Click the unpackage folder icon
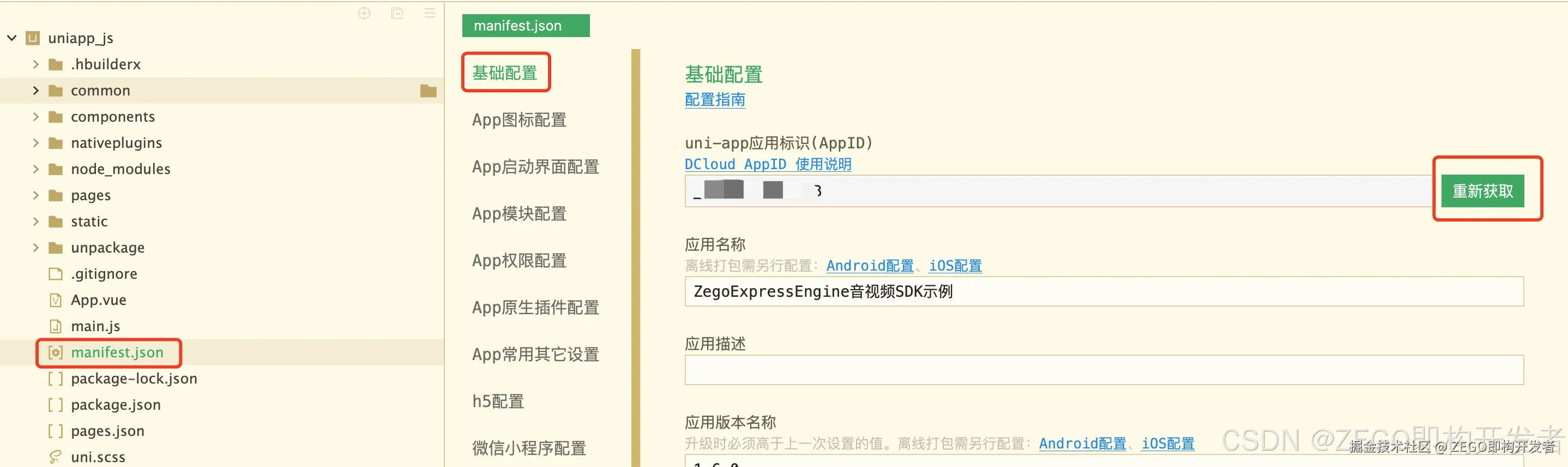1568x467 pixels. [x=56, y=248]
